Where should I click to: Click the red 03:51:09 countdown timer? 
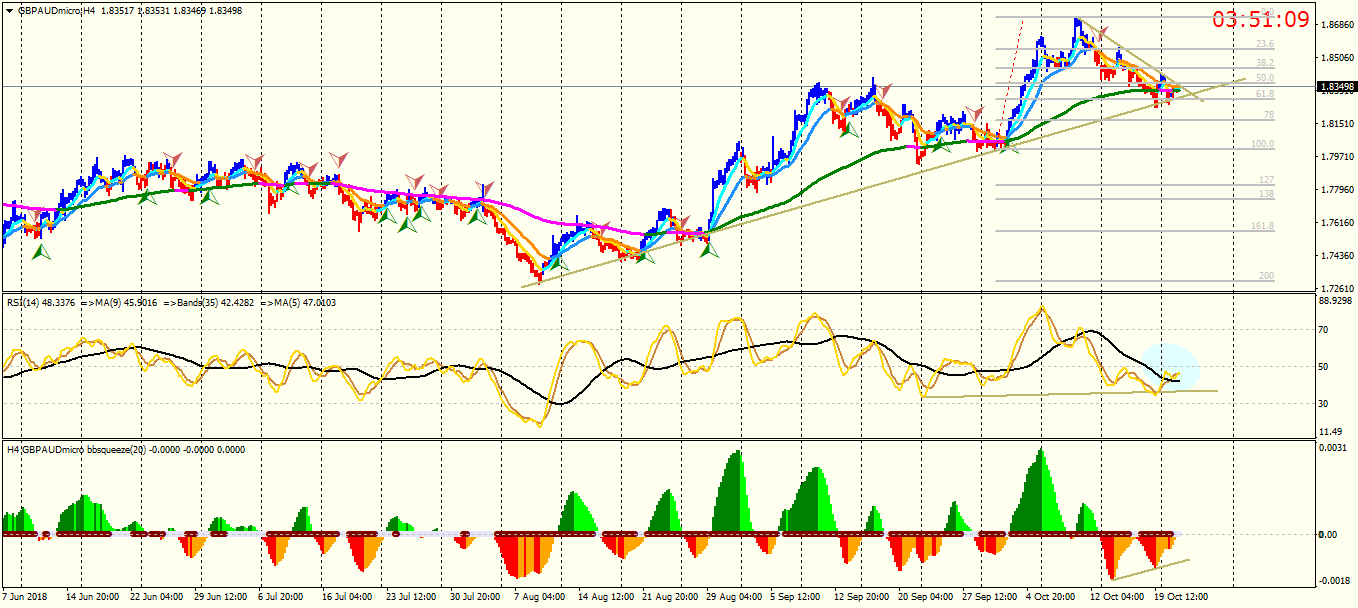1260,19
